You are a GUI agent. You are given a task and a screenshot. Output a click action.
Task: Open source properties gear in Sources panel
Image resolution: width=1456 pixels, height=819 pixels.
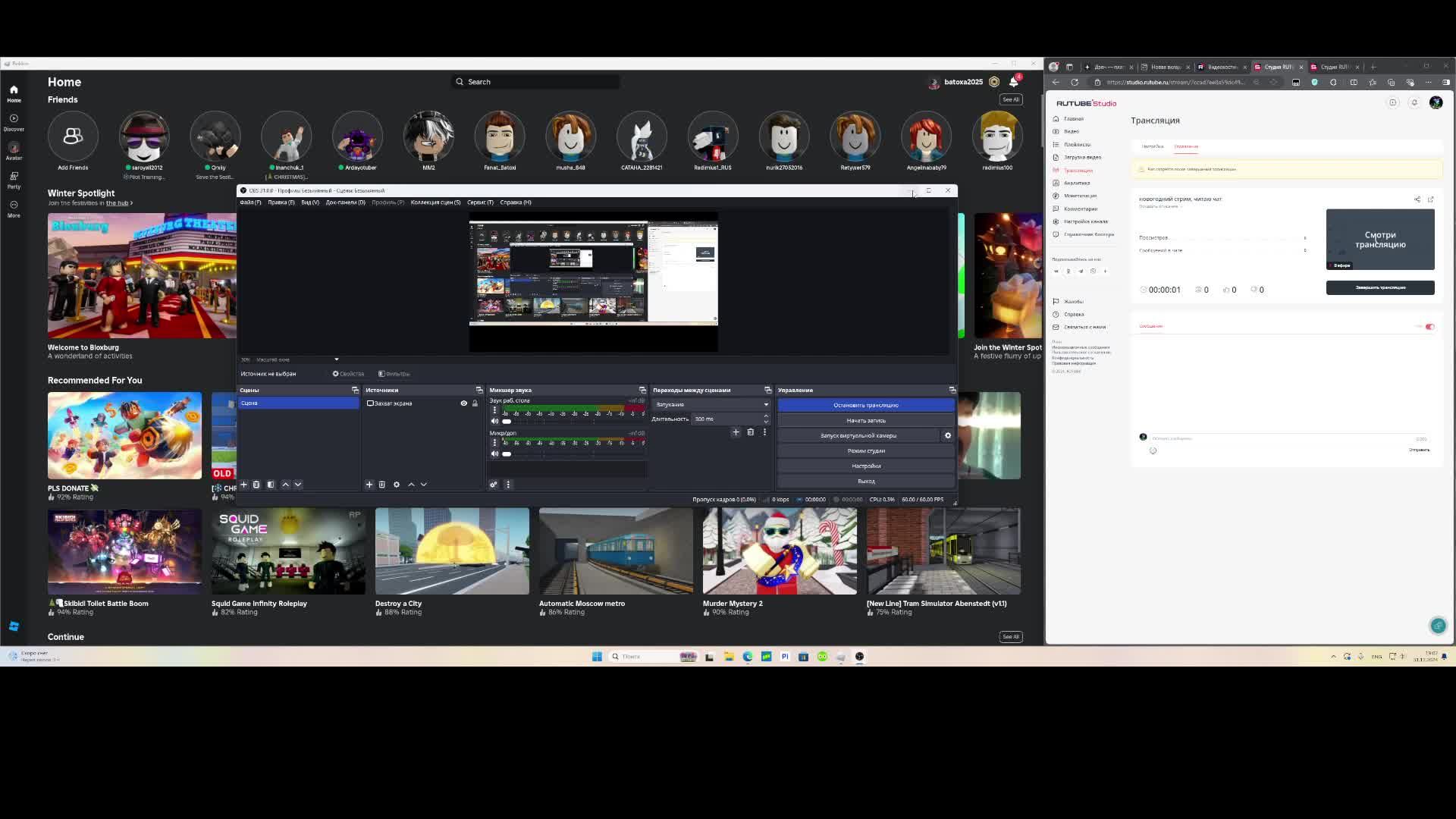click(397, 485)
